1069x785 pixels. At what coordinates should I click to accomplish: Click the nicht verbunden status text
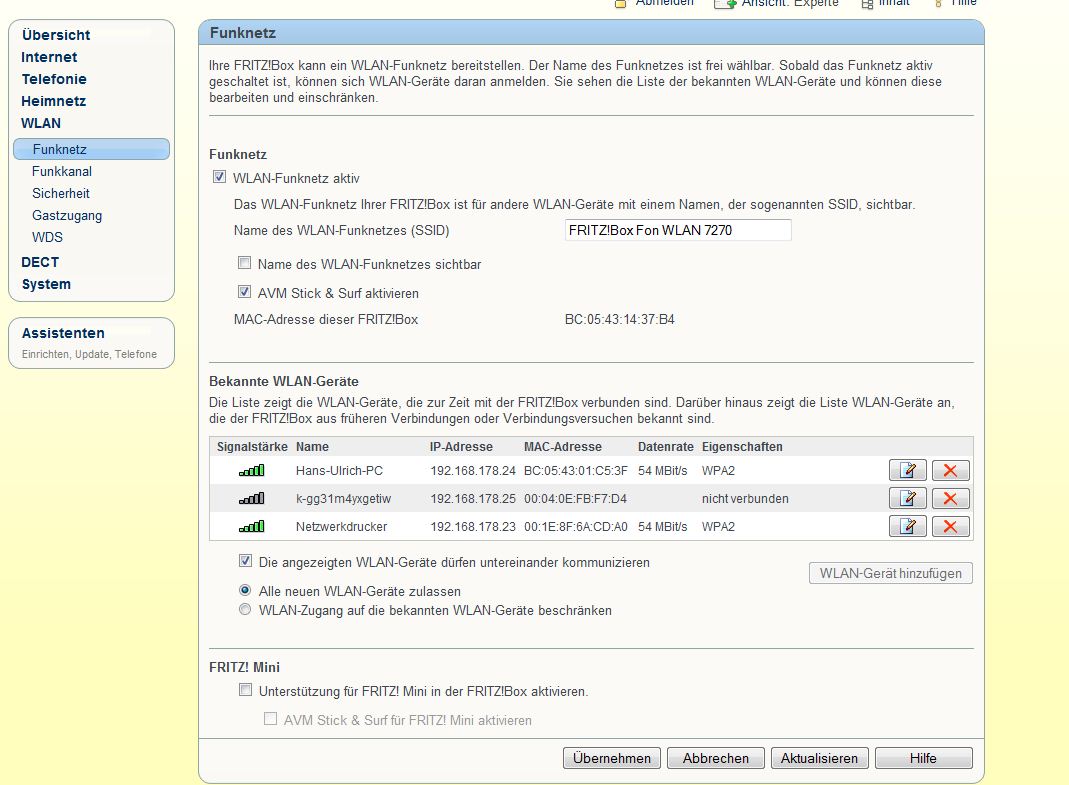pos(745,499)
